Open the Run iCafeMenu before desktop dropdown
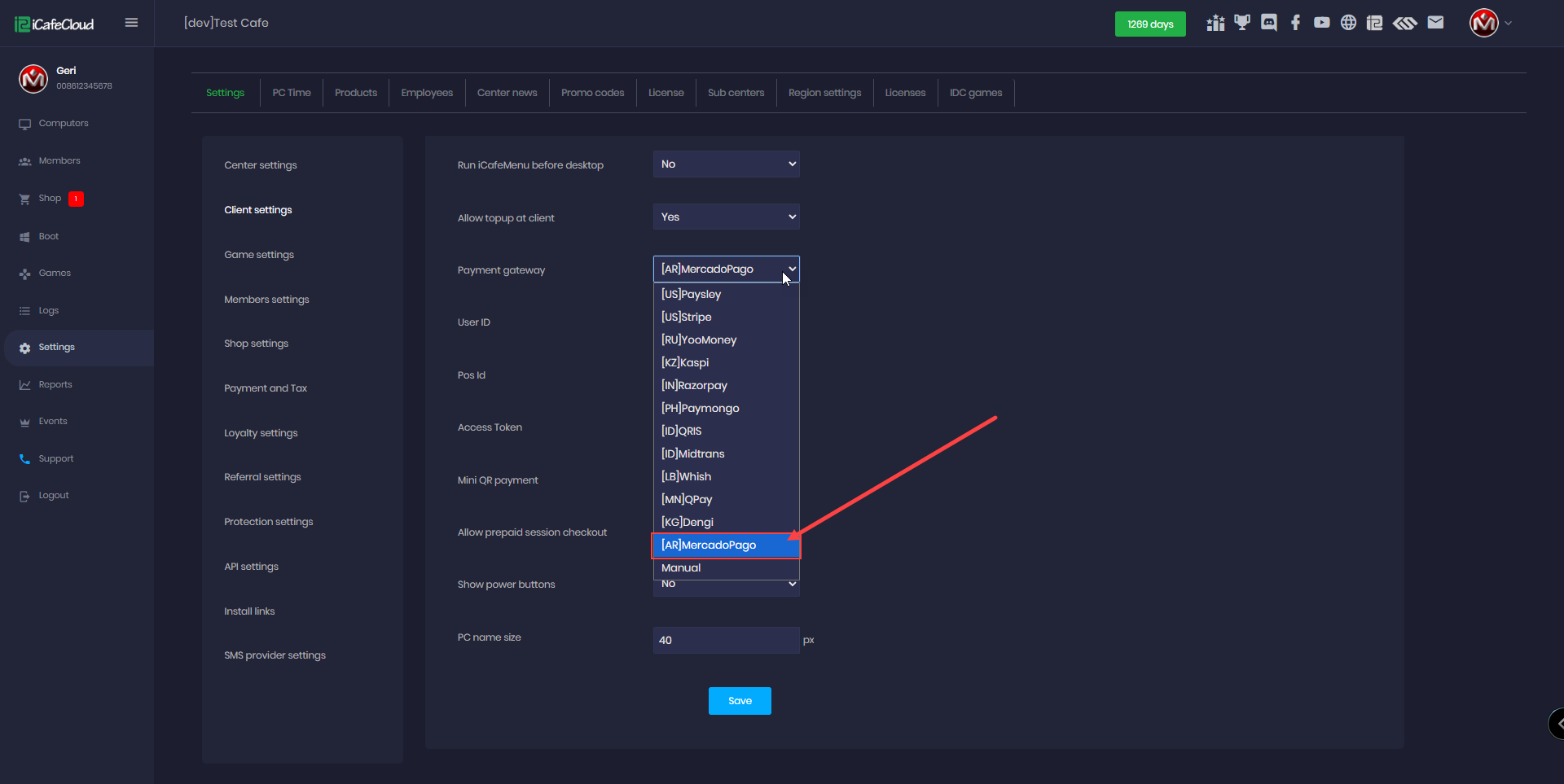The width and height of the screenshot is (1564, 784). coord(726,164)
